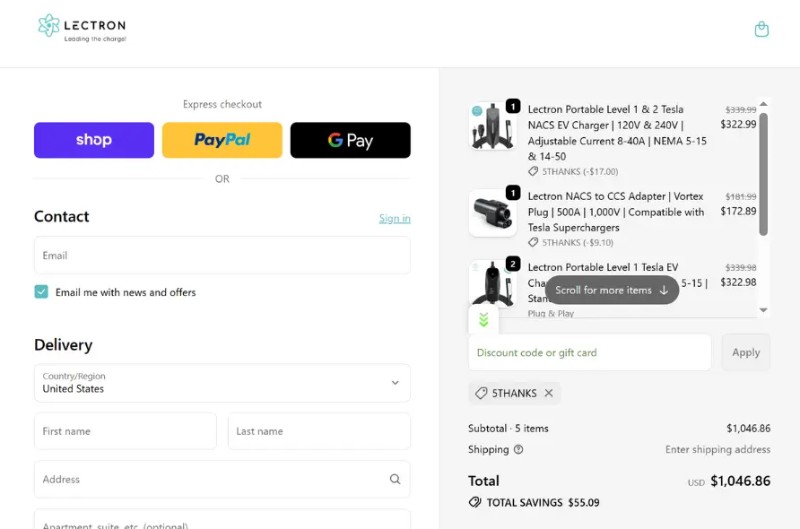Click the 5THANKS (-$17.00) discount text
Image resolution: width=800 pixels, height=529 pixels.
click(580, 171)
